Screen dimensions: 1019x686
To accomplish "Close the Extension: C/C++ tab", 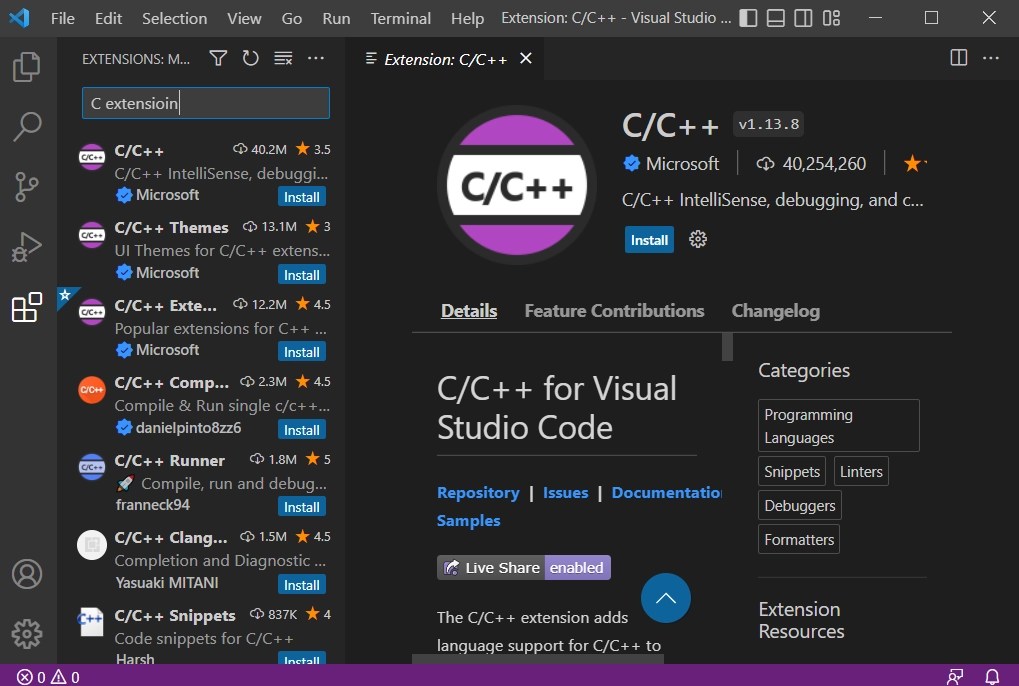I will pos(526,58).
